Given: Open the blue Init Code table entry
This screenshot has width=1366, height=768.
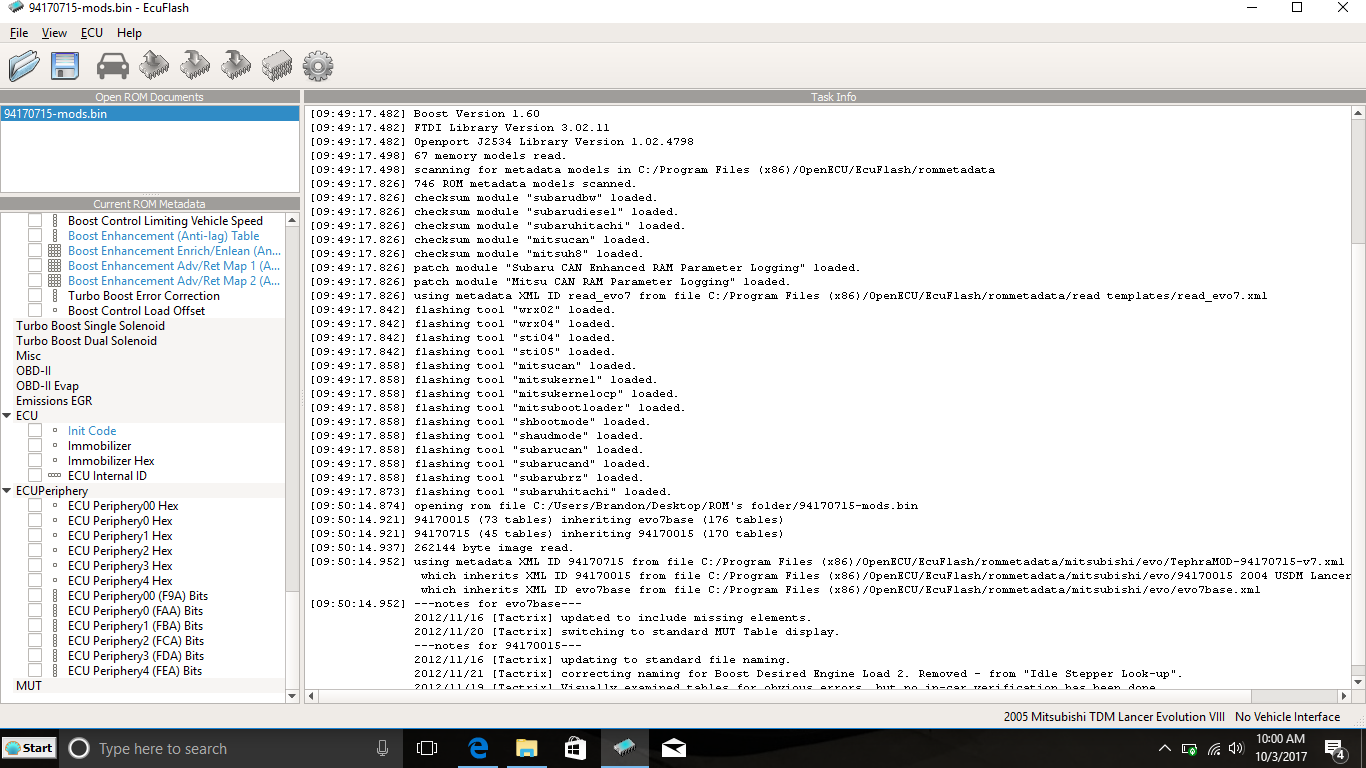Looking at the screenshot, I should click(x=92, y=431).
